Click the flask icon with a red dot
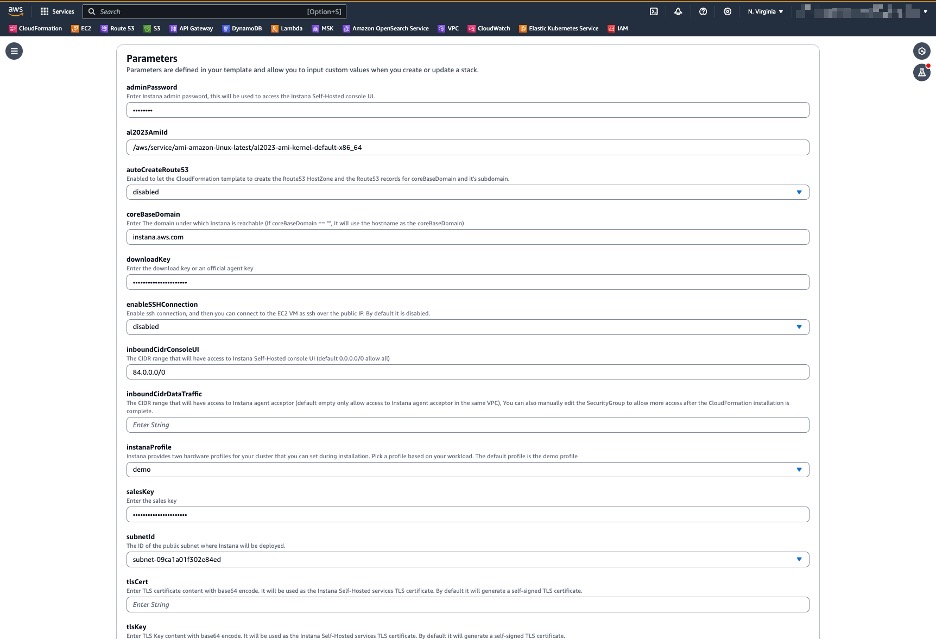This screenshot has width=936, height=640. (922, 72)
